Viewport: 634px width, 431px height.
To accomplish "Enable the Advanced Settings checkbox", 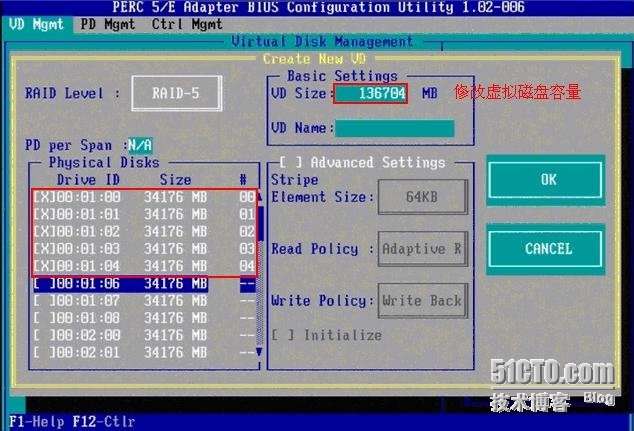I will pyautogui.click(x=291, y=163).
